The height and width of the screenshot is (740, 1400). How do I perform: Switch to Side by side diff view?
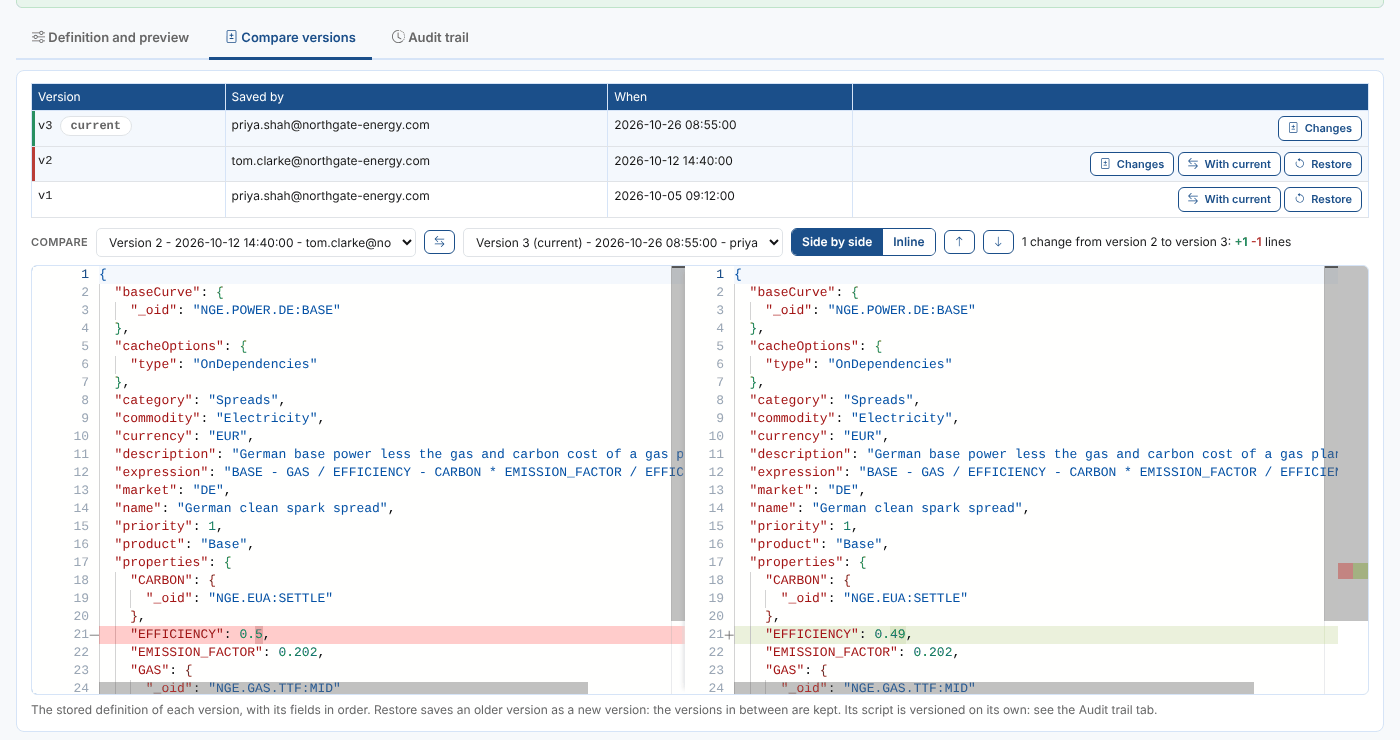[x=837, y=242]
